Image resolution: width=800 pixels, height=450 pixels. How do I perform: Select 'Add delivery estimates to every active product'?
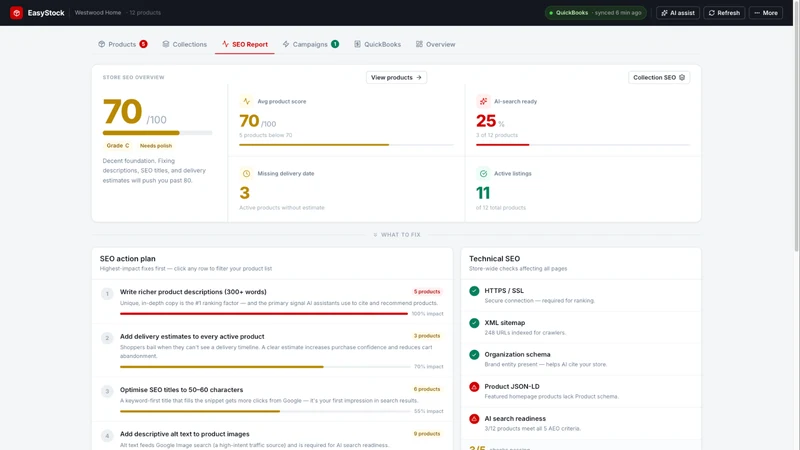[x=272, y=351]
